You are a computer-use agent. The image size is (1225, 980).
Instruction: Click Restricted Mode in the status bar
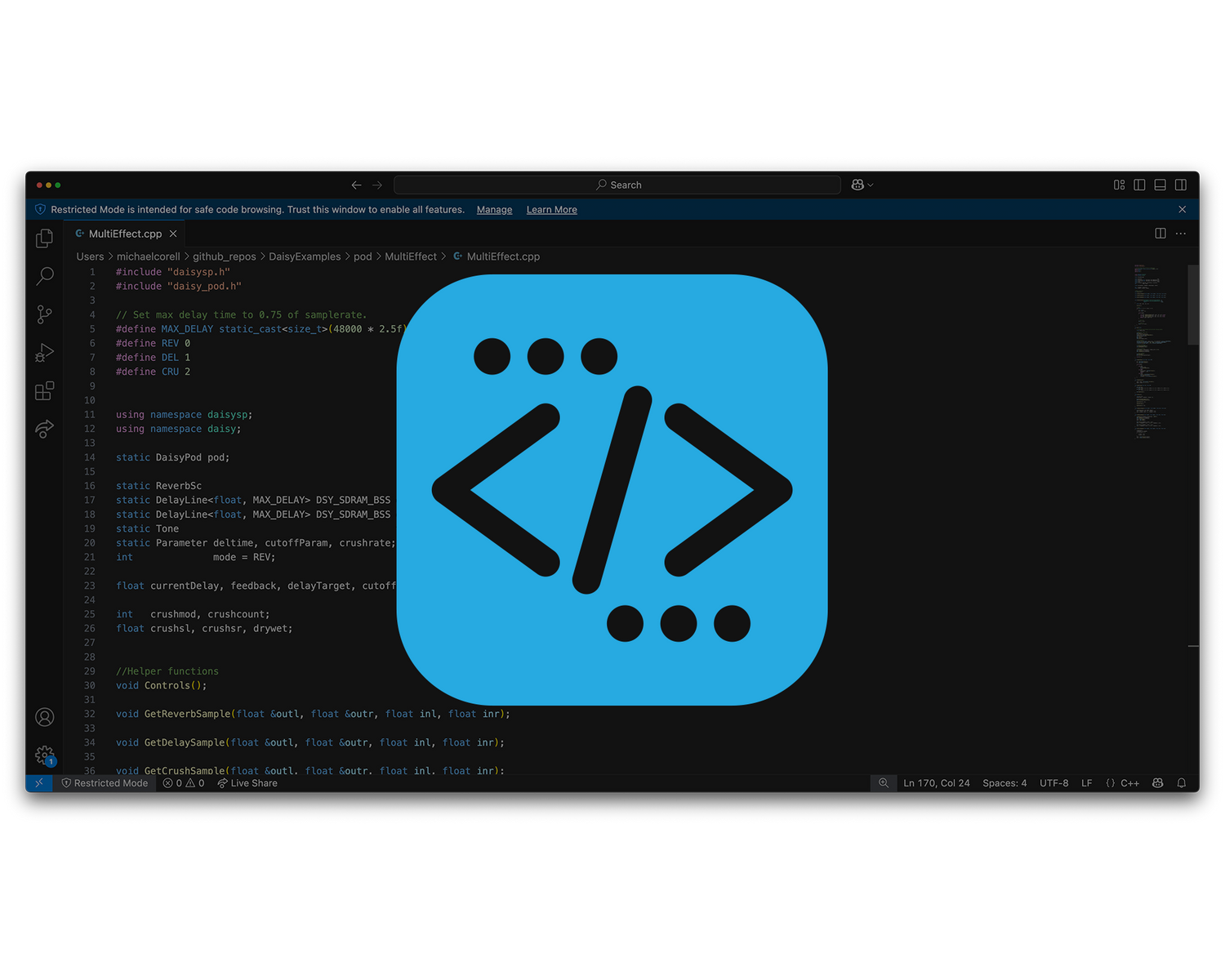(x=105, y=783)
